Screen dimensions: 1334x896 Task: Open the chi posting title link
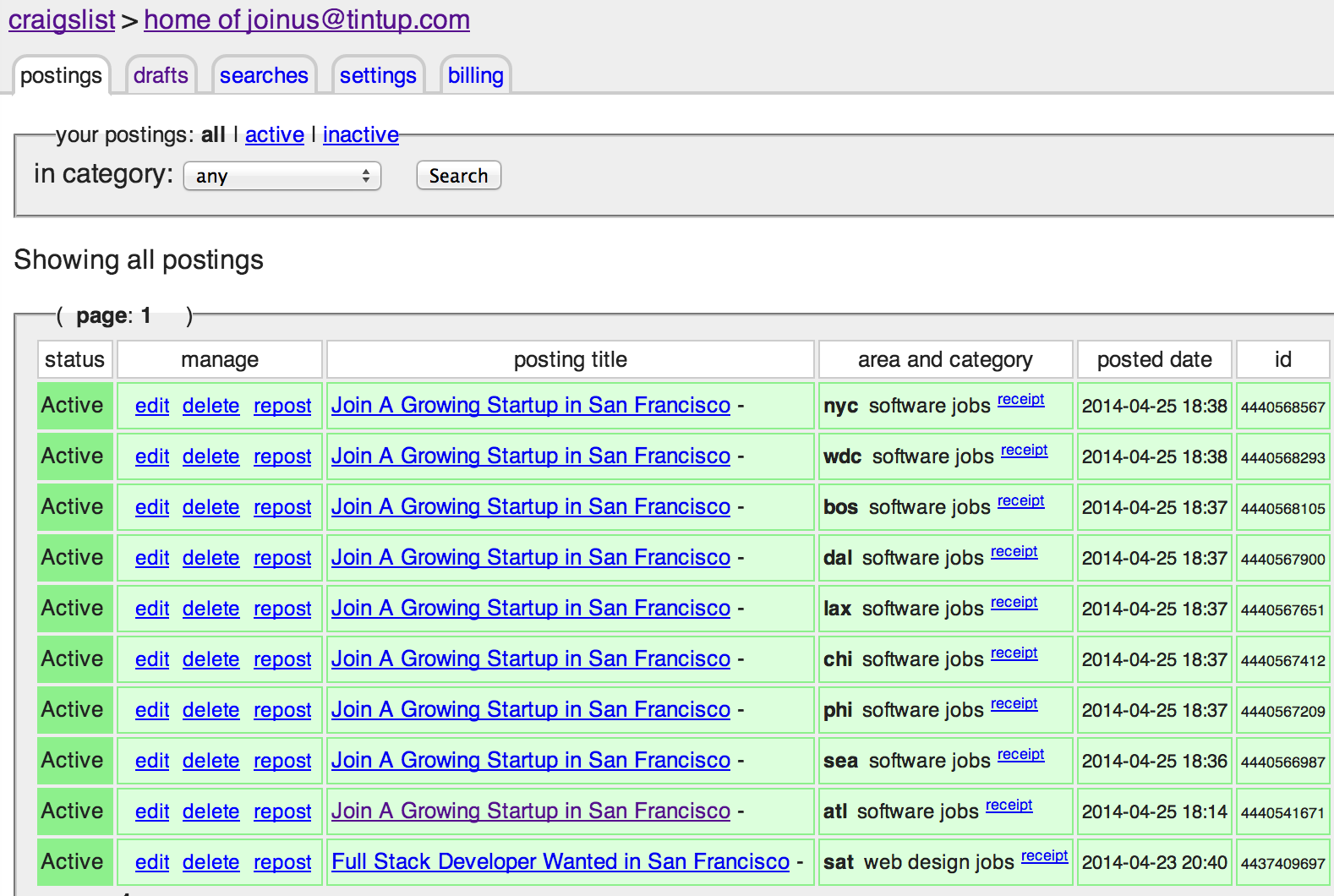pos(531,658)
